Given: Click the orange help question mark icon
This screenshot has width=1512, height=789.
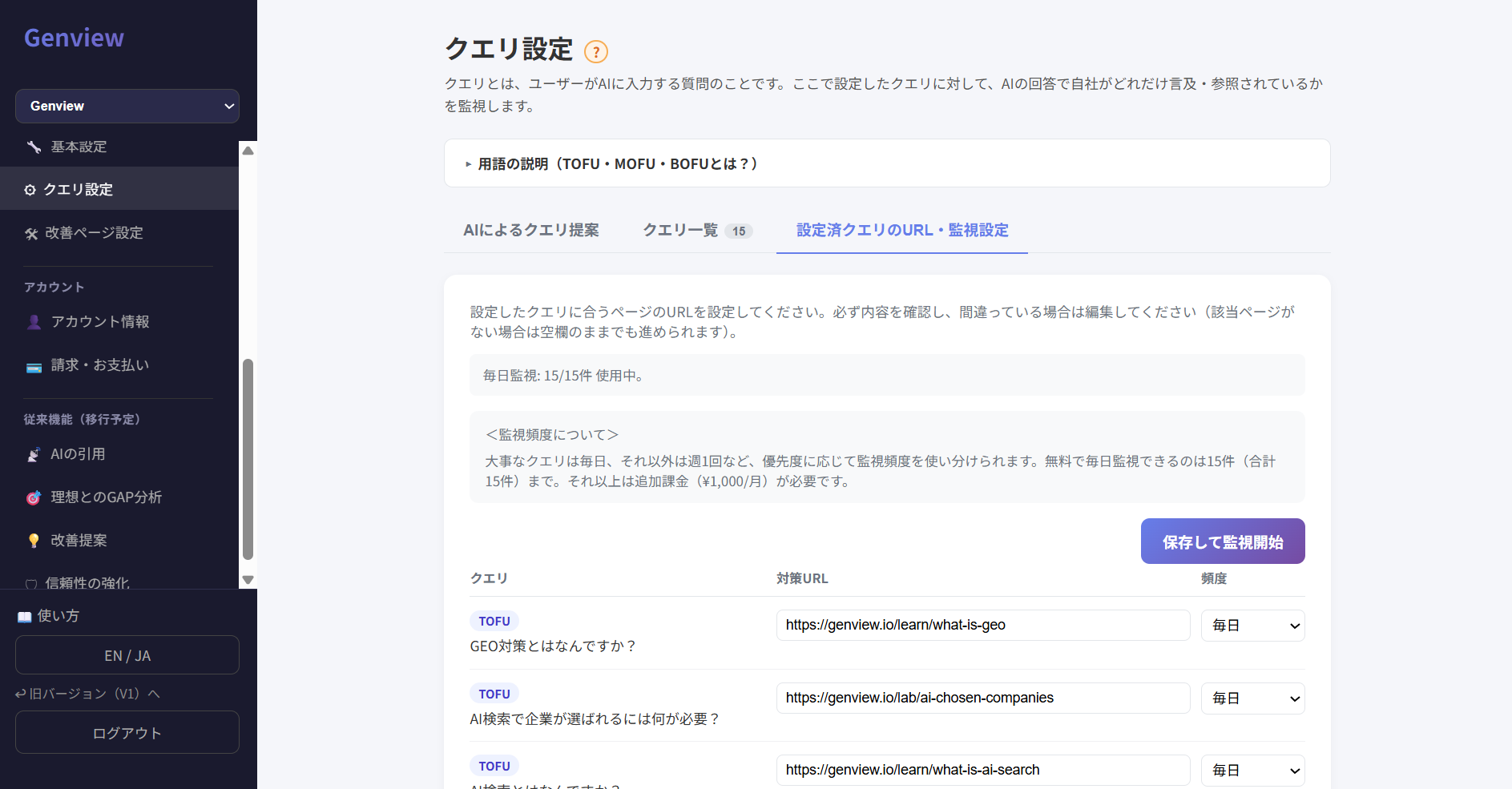Looking at the screenshot, I should (x=596, y=52).
